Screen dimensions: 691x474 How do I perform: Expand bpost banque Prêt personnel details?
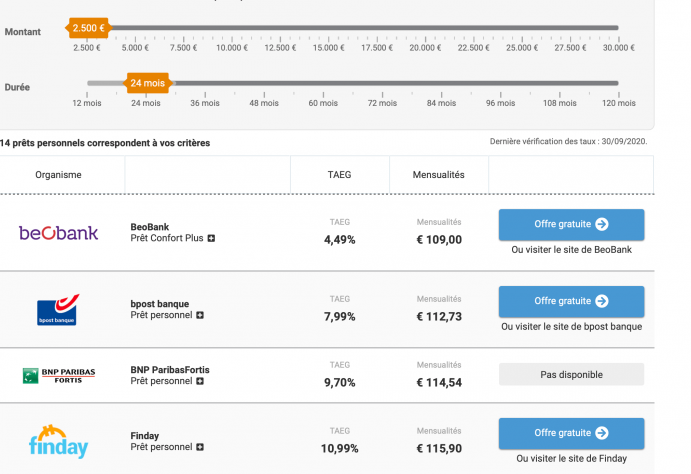(200, 315)
